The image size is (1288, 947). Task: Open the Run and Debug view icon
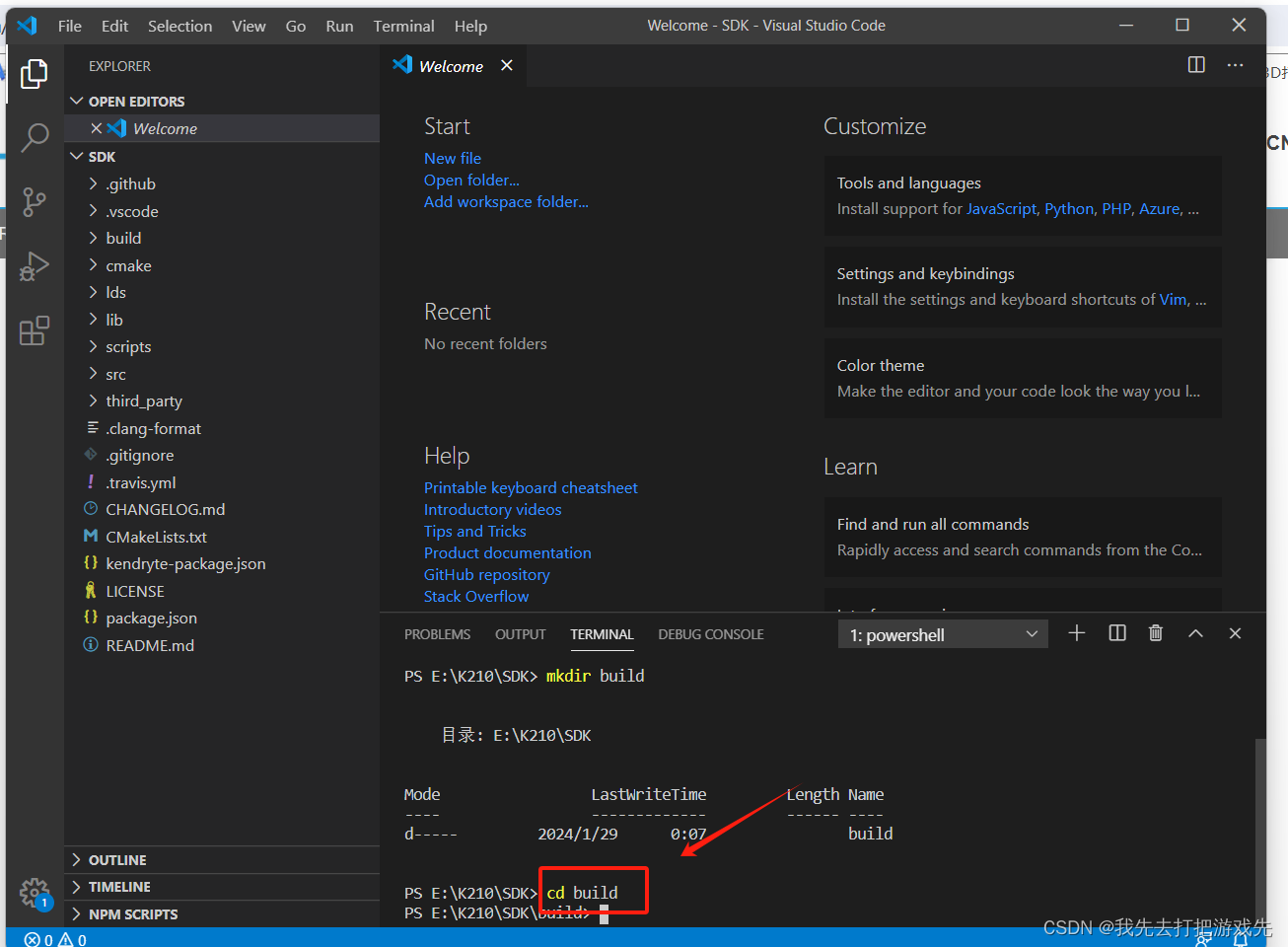(35, 266)
